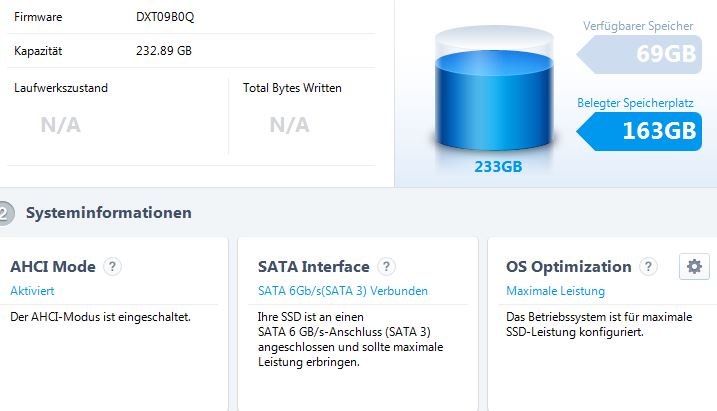The height and width of the screenshot is (411, 717).
Task: Click the question mark next to OS Optimization
Action: click(648, 267)
